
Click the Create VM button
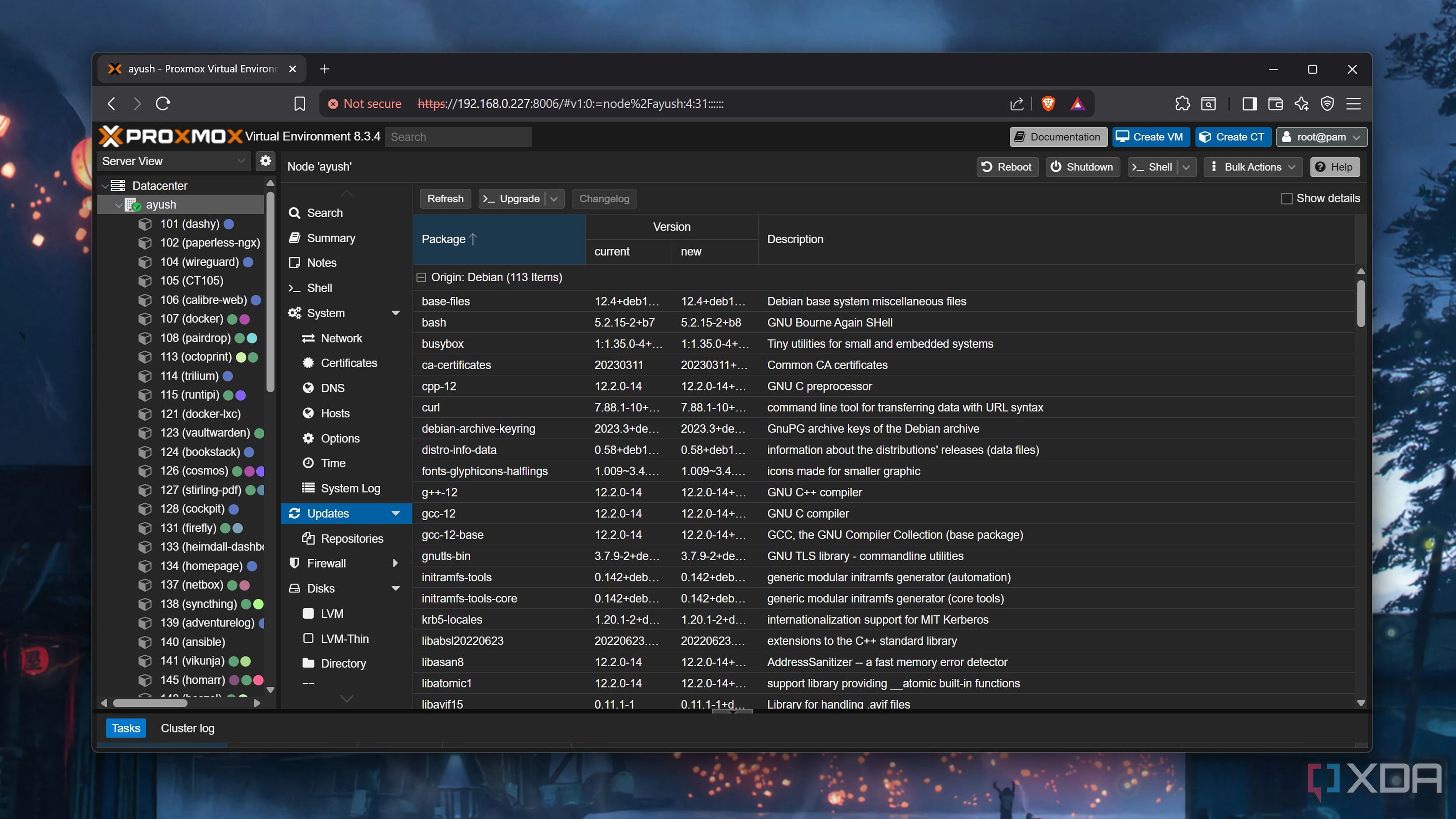[1151, 137]
